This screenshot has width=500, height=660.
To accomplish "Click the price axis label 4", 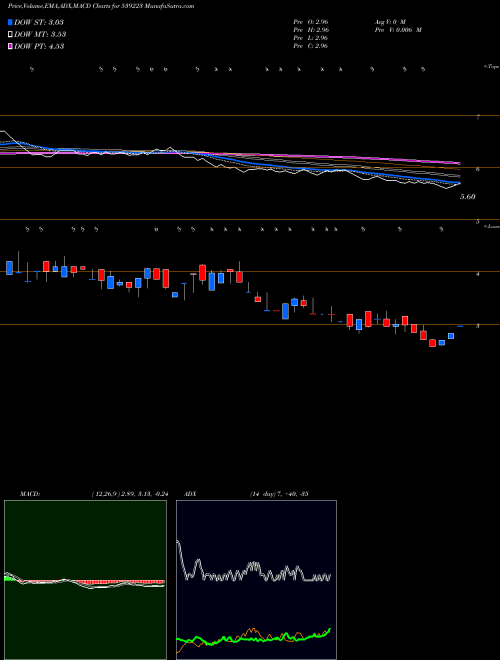I will tap(478, 274).
